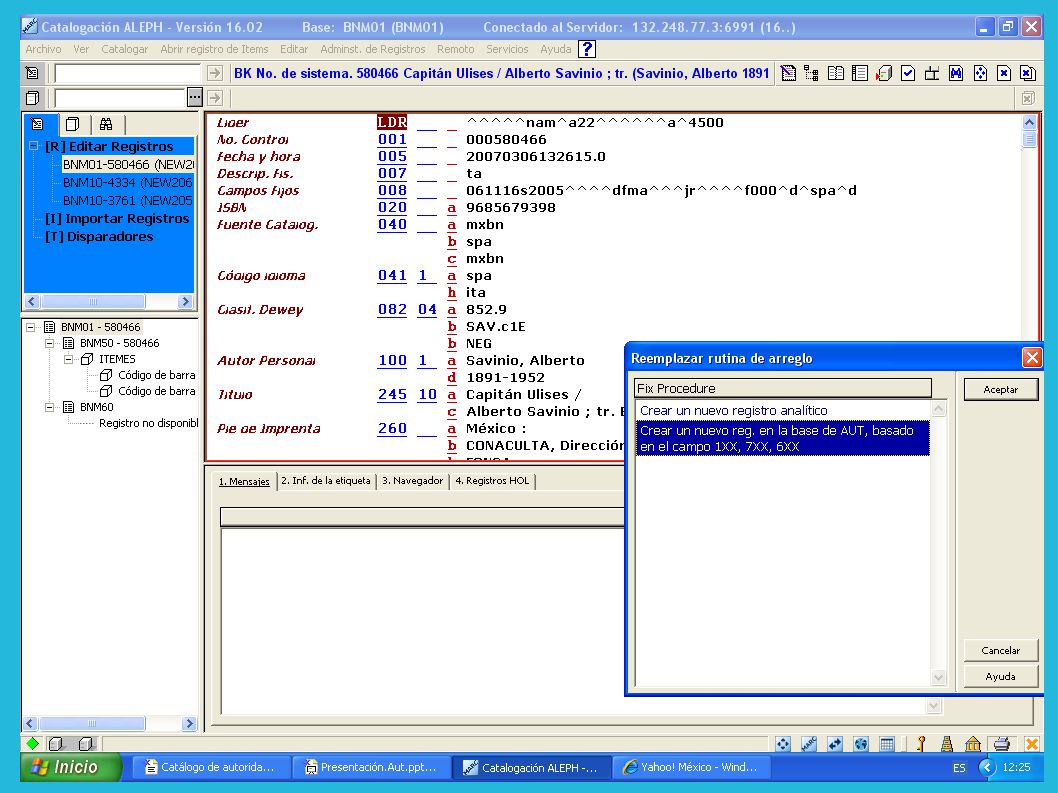Click the single-page X close record icon
Viewport: 1058px width, 793px height.
[x=1004, y=73]
